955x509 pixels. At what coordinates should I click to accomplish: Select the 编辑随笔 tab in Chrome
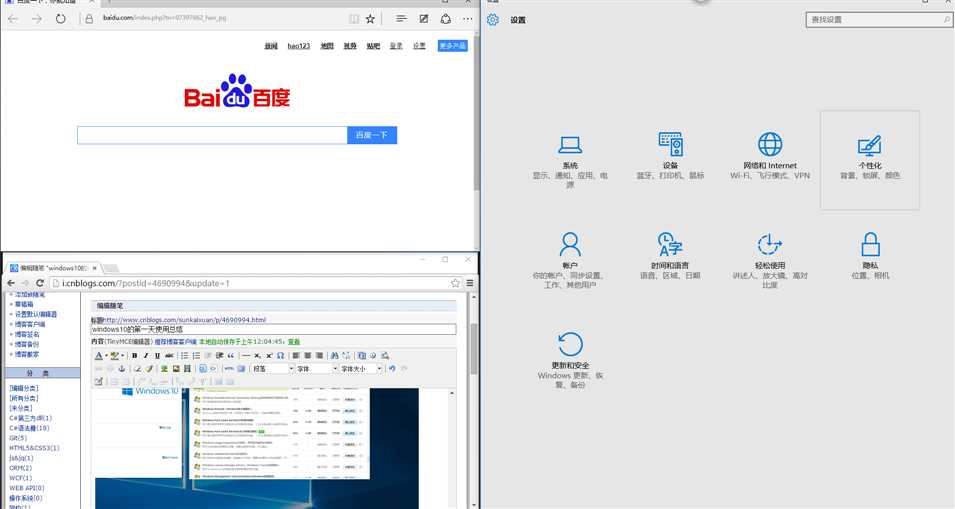[x=52, y=268]
